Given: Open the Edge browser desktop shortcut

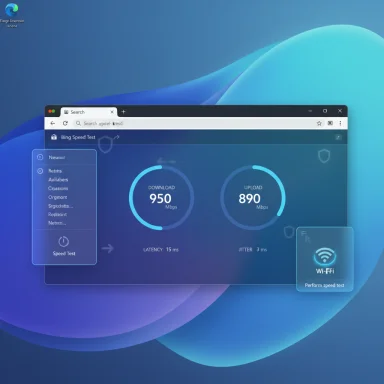Looking at the screenshot, I should tap(12, 15).
